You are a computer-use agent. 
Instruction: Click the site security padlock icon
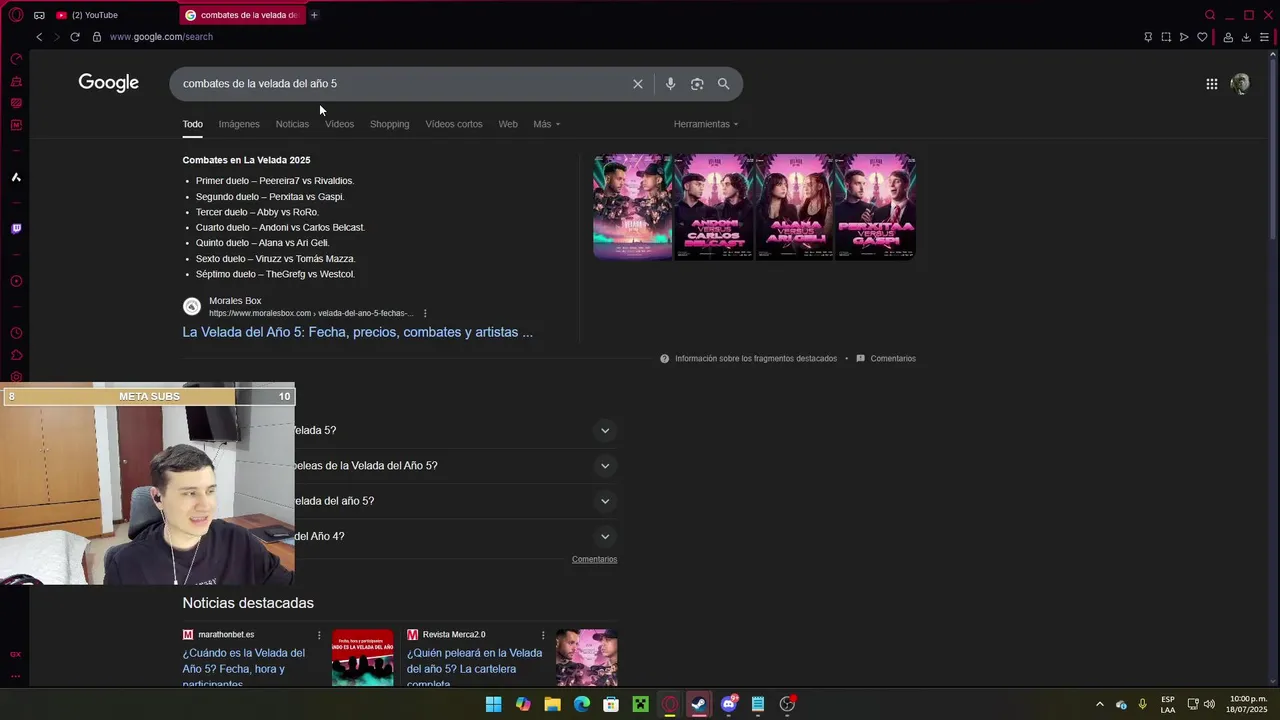click(97, 37)
